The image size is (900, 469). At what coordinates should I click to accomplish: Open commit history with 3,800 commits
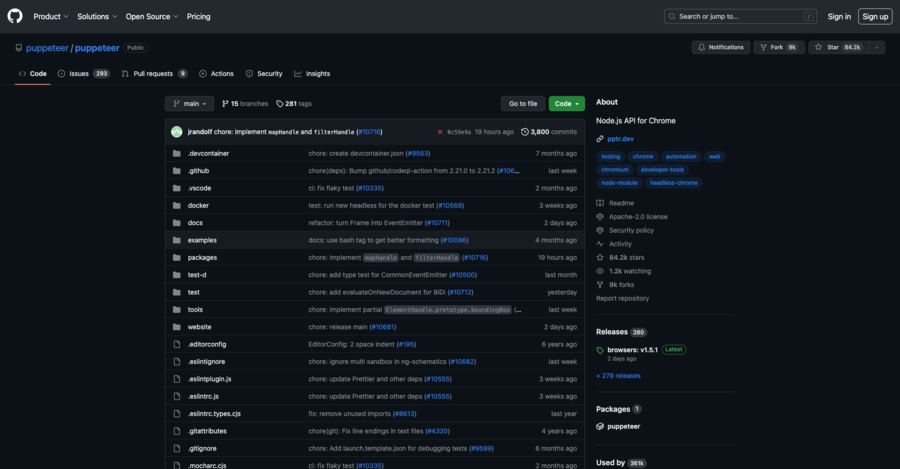[x=549, y=131]
